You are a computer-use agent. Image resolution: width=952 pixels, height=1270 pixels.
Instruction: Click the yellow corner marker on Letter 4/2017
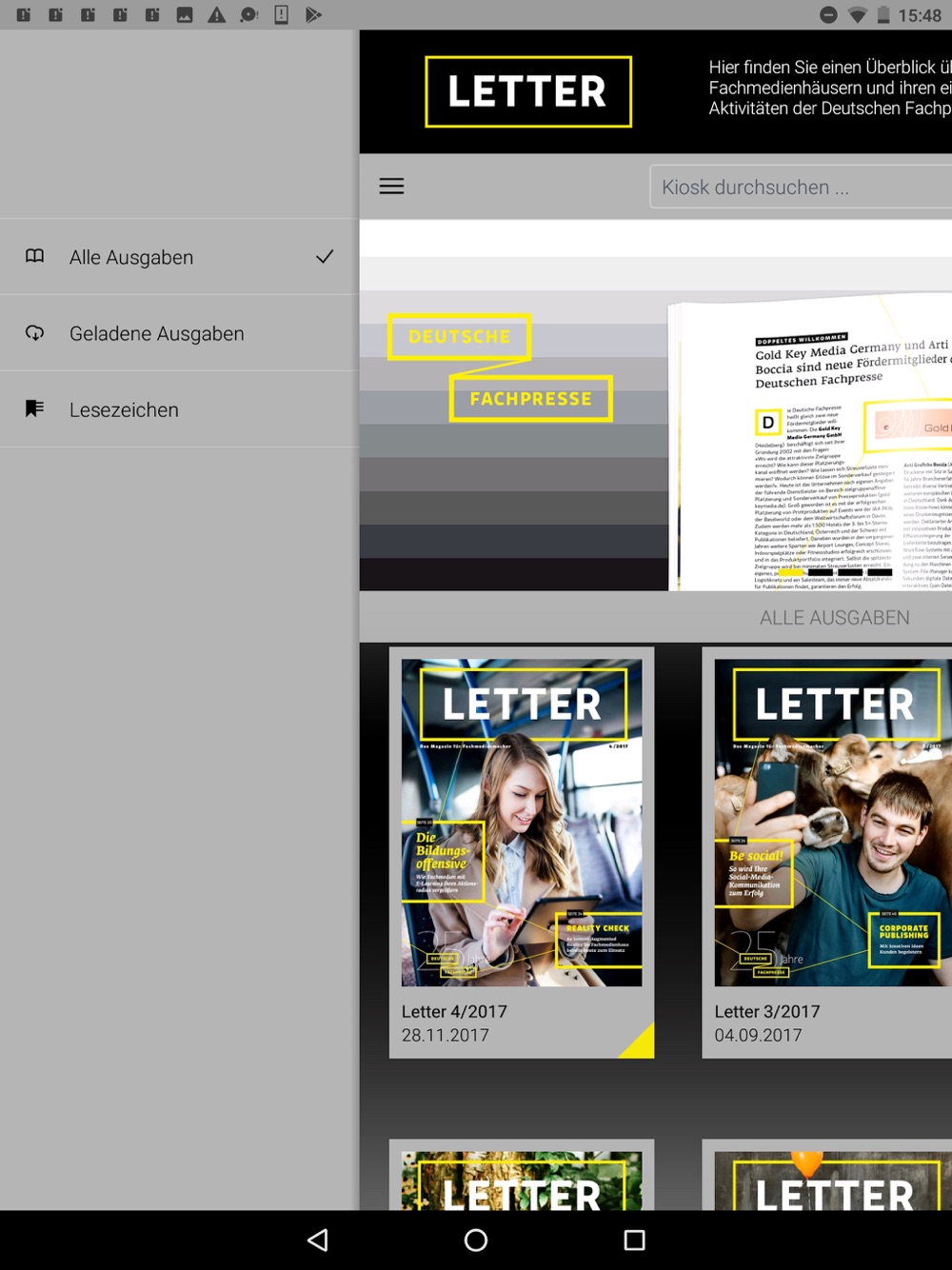tap(638, 1041)
